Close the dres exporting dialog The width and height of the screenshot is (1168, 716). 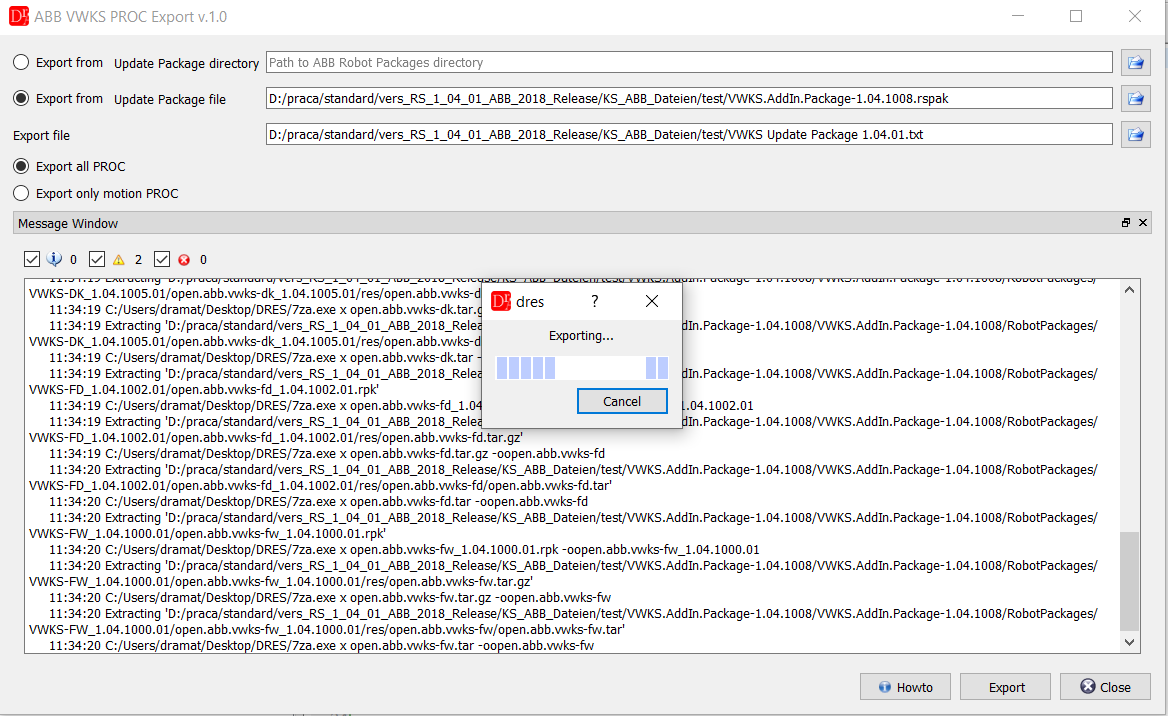click(x=652, y=301)
